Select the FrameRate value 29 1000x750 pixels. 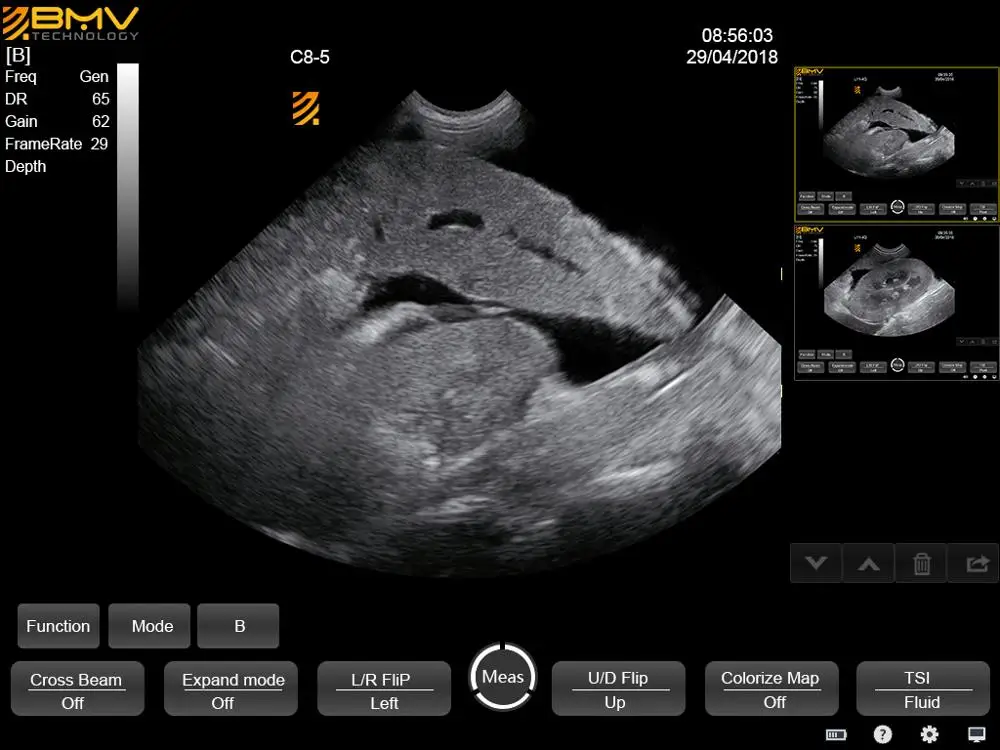pyautogui.click(x=99, y=144)
